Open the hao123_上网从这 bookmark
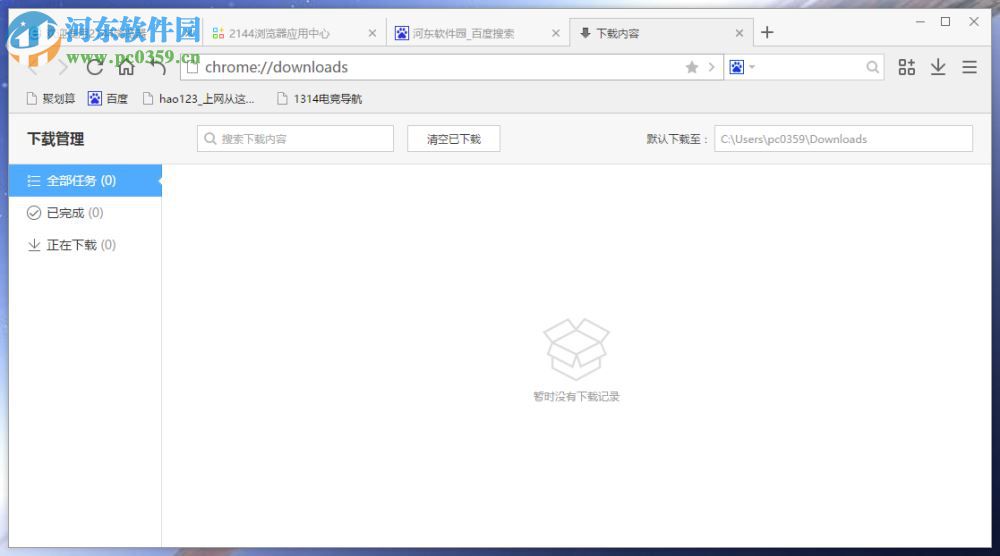This screenshot has width=1000, height=556. tap(198, 99)
